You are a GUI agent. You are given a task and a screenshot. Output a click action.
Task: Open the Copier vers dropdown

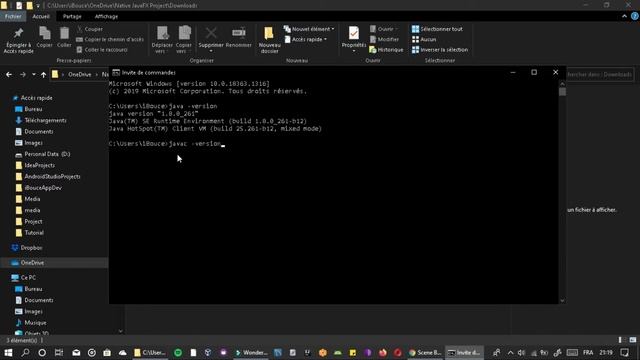point(184,40)
